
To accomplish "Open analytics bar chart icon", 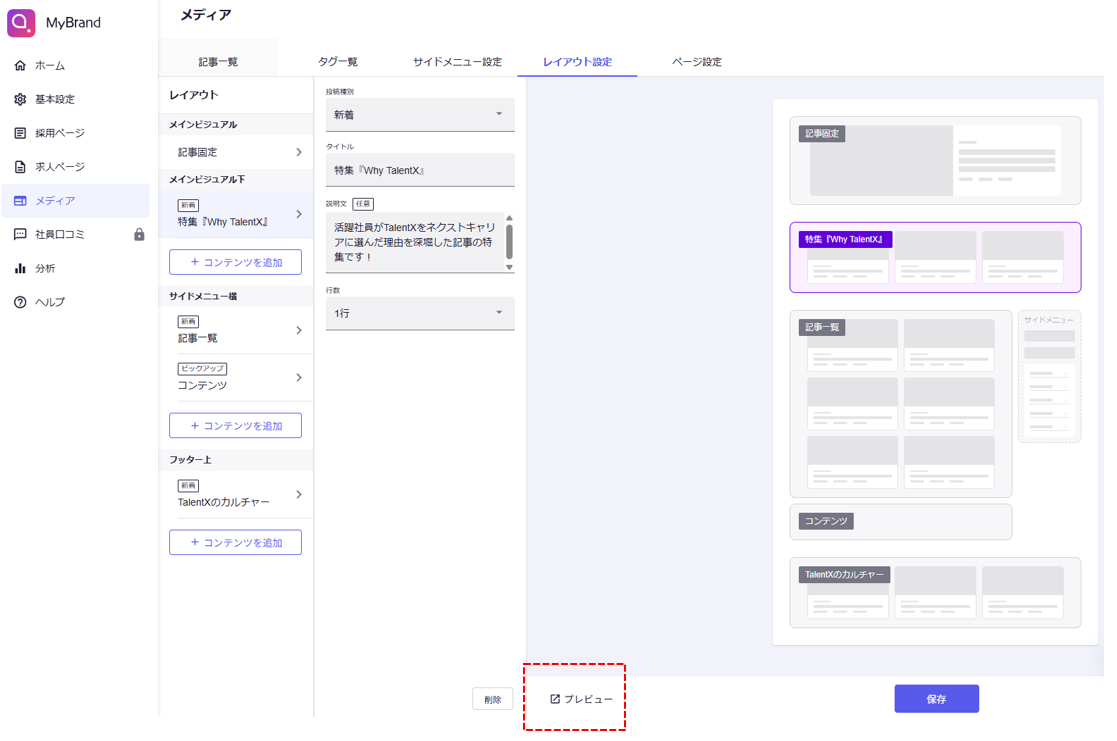I will (x=20, y=269).
